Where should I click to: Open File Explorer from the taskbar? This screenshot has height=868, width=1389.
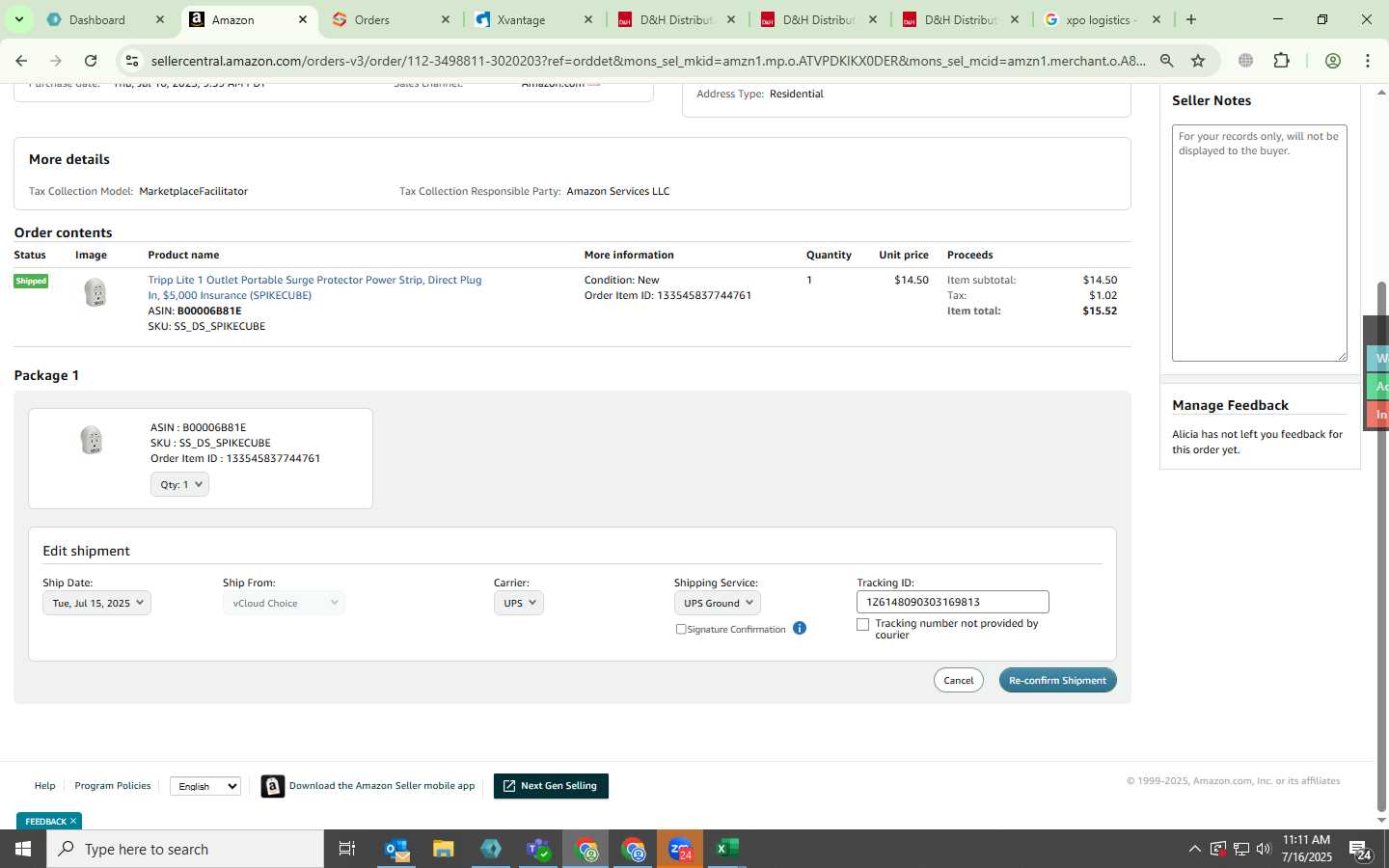pyautogui.click(x=444, y=849)
